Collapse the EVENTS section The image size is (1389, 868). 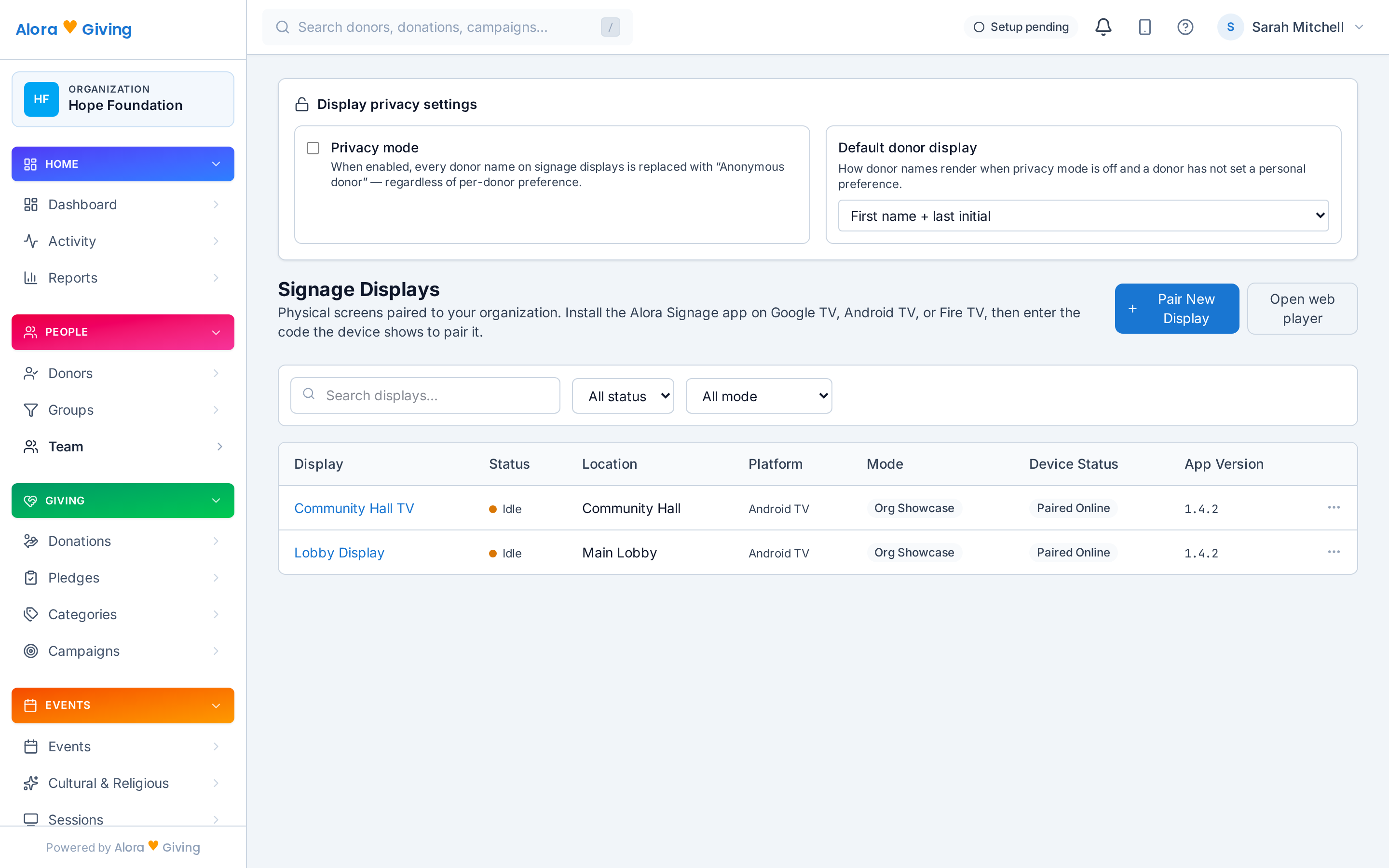pos(123,705)
